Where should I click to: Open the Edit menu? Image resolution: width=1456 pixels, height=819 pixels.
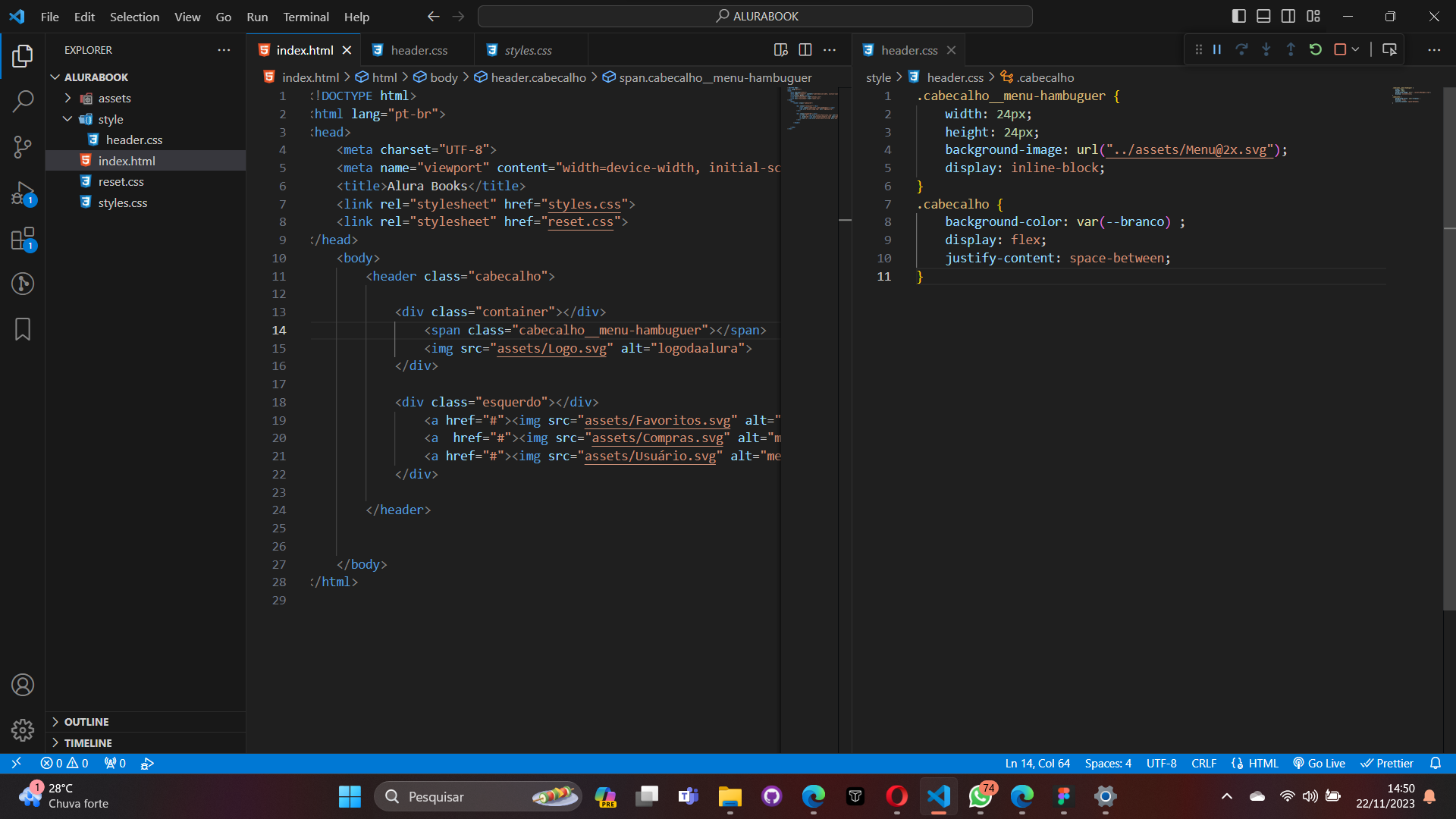click(x=84, y=17)
